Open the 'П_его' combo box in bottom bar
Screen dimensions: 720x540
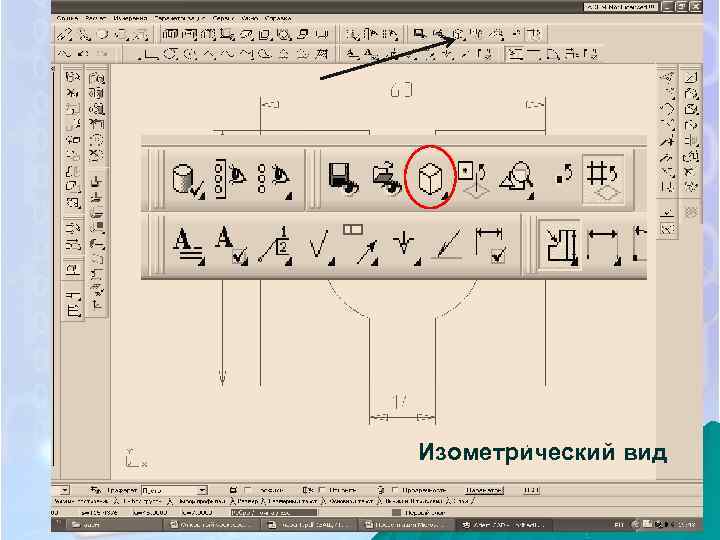174,490
